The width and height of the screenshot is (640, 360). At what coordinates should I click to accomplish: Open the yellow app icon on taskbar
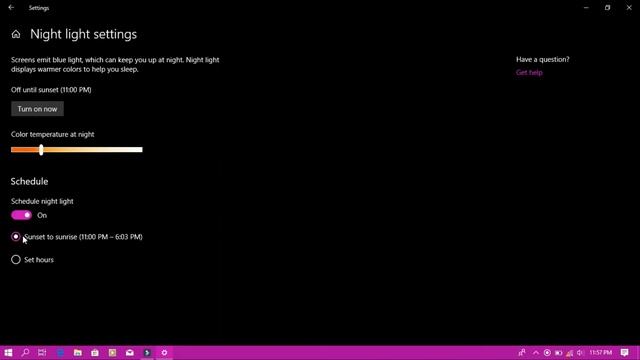click(112, 353)
